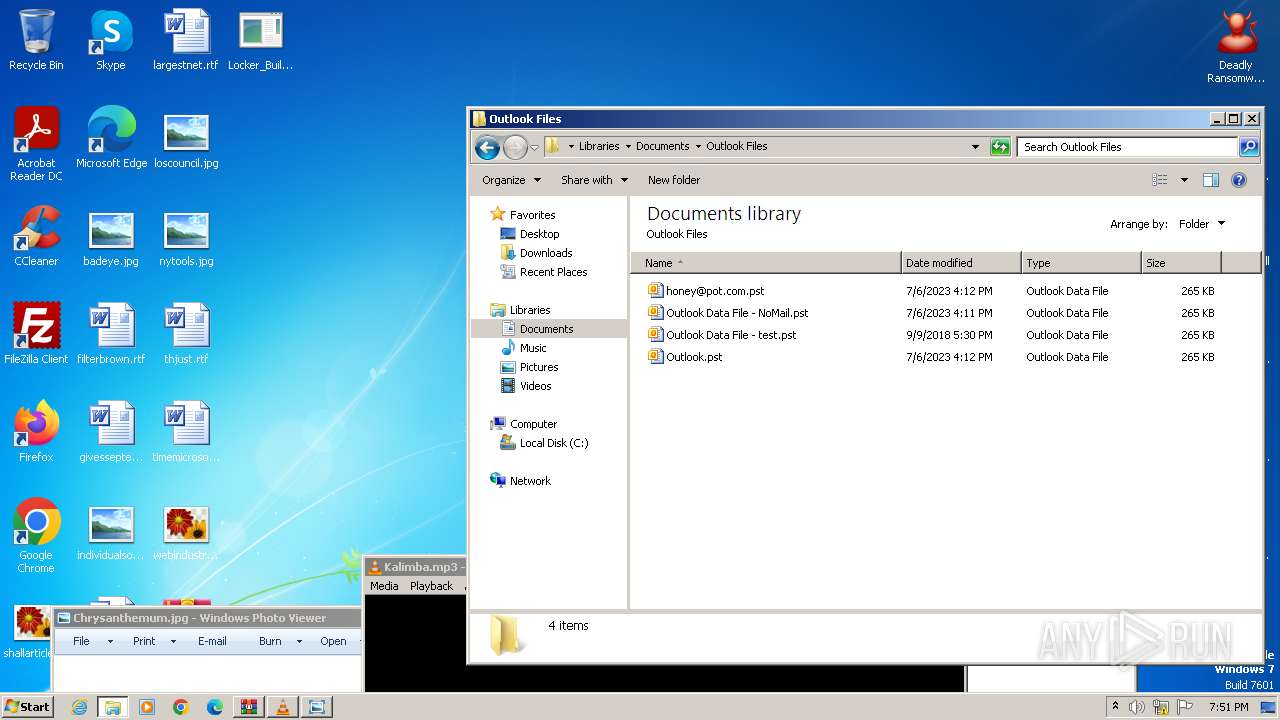Open the Recycle Bin desktop icon
The image size is (1280, 720).
pyautogui.click(x=36, y=41)
